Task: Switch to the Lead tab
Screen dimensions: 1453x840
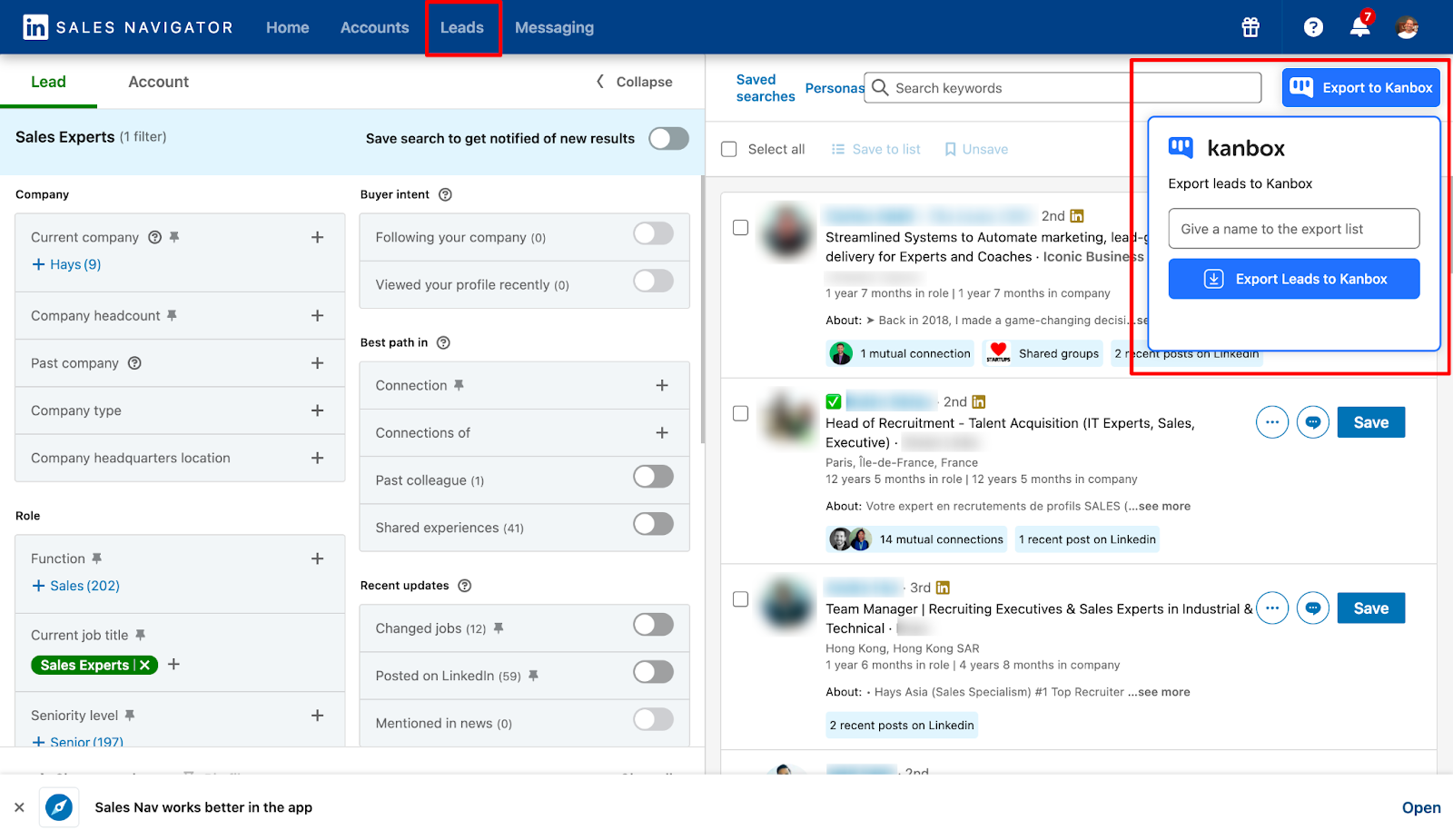Action: (x=48, y=82)
